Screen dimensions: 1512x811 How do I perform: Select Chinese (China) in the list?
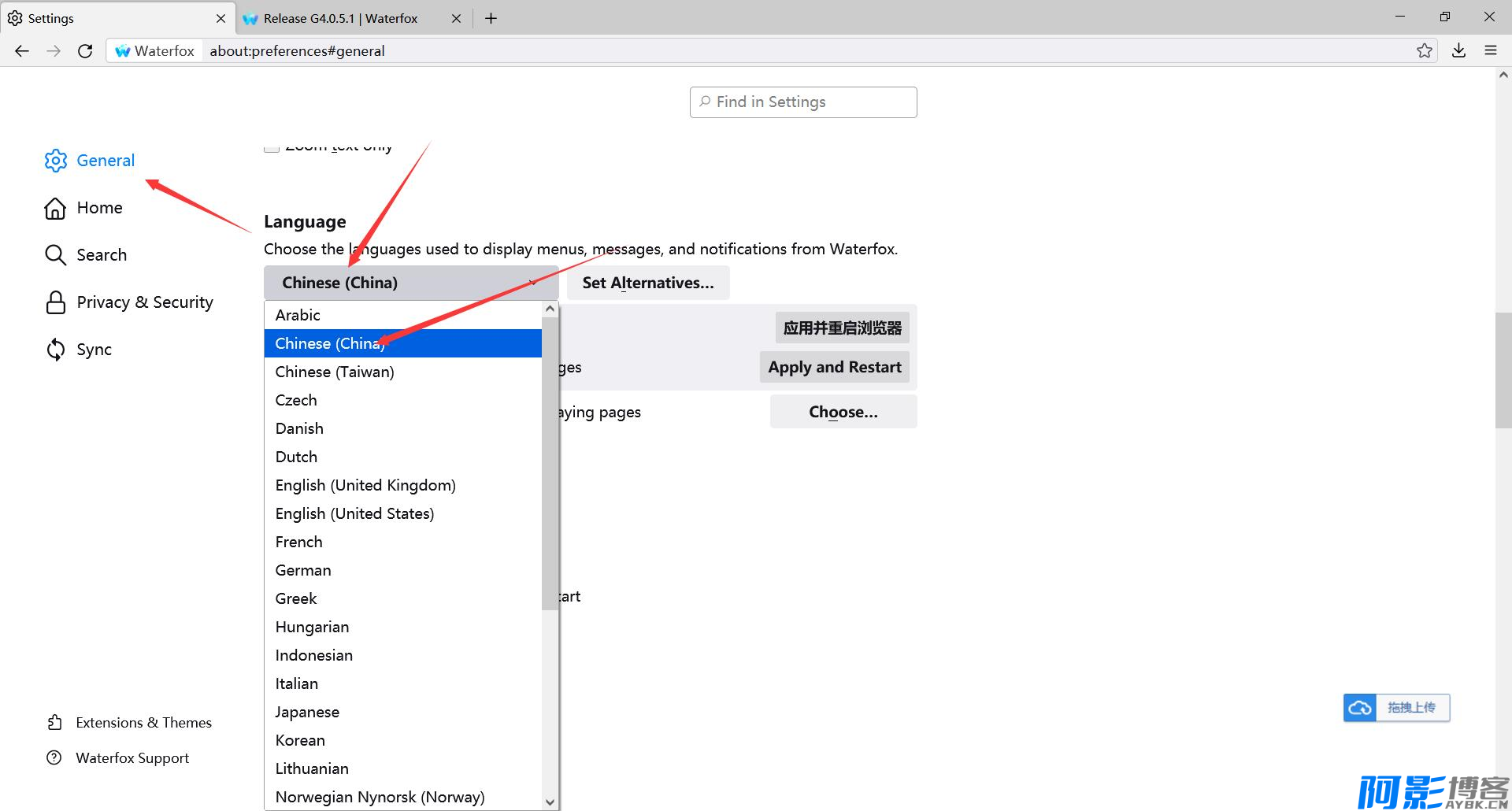tap(403, 343)
